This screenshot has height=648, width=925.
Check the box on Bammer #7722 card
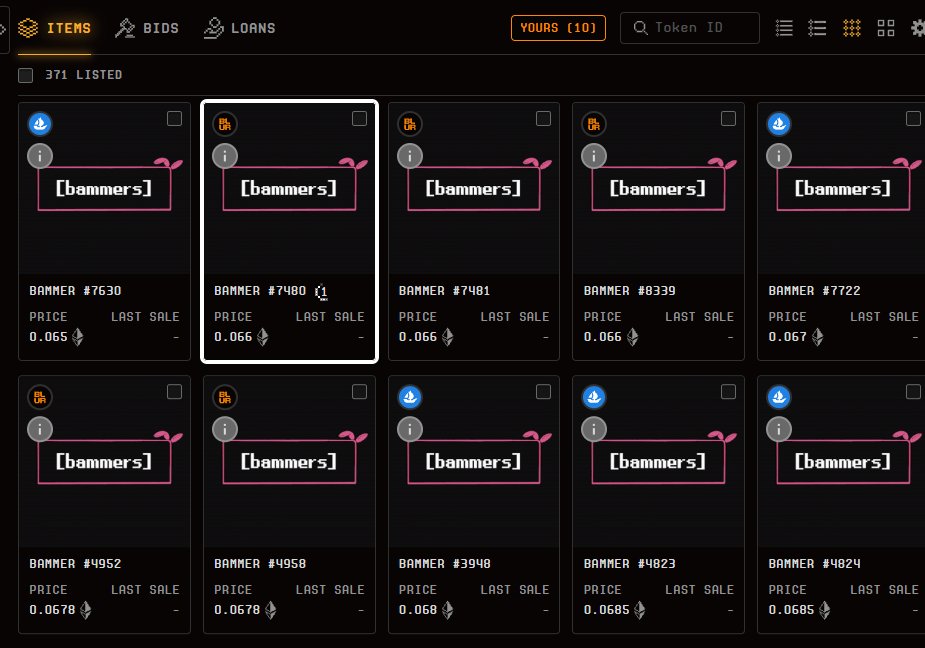[913, 119]
